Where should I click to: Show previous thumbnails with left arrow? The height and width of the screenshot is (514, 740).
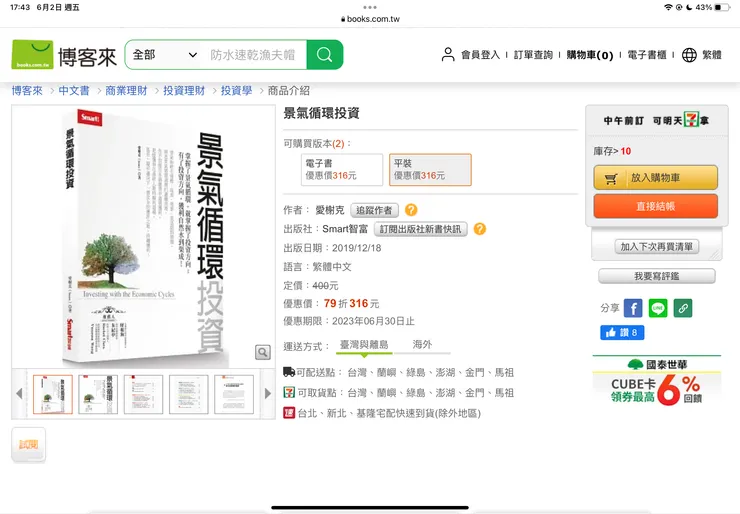(x=19, y=394)
